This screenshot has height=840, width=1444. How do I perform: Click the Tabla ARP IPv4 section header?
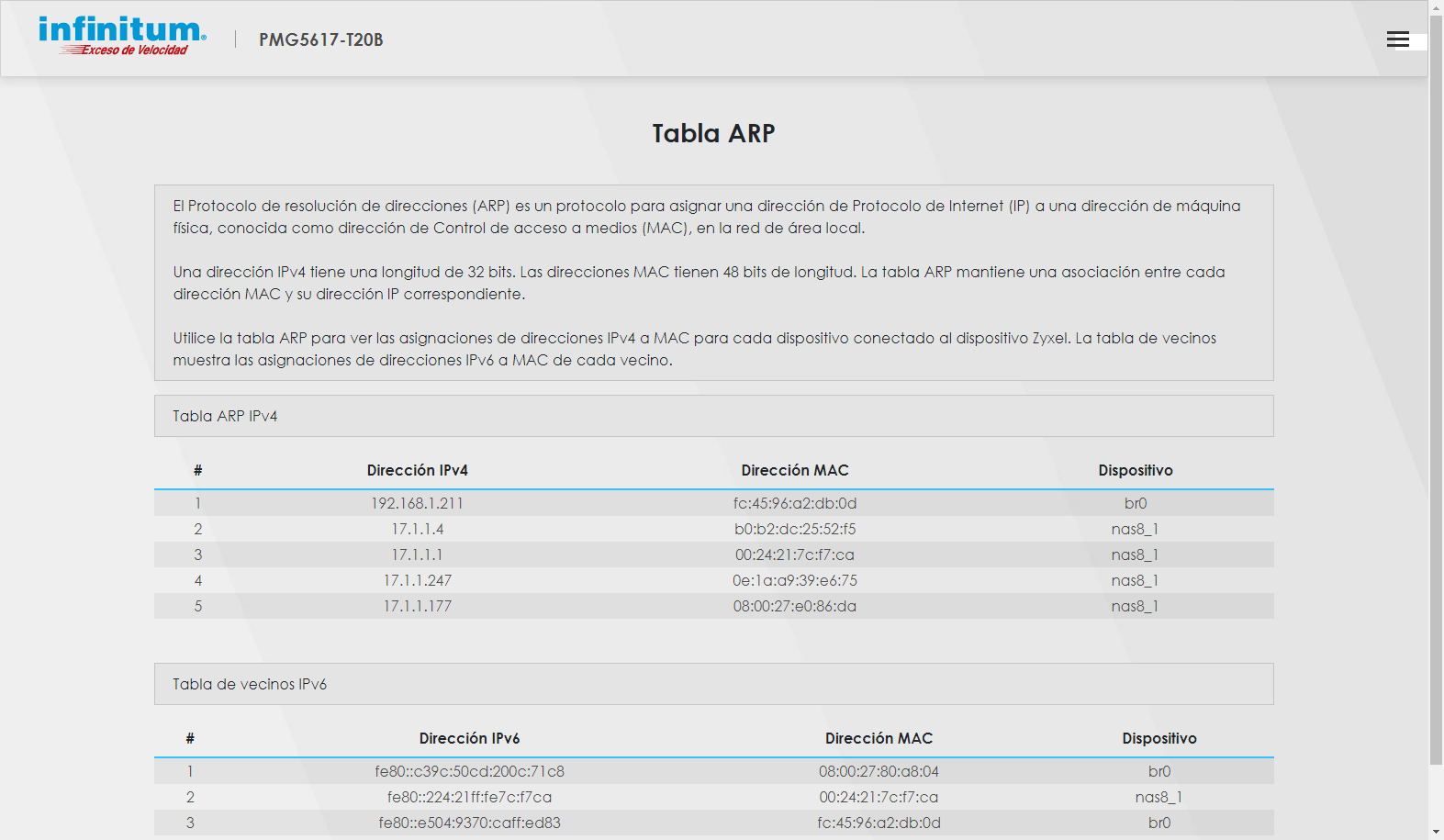click(x=225, y=416)
